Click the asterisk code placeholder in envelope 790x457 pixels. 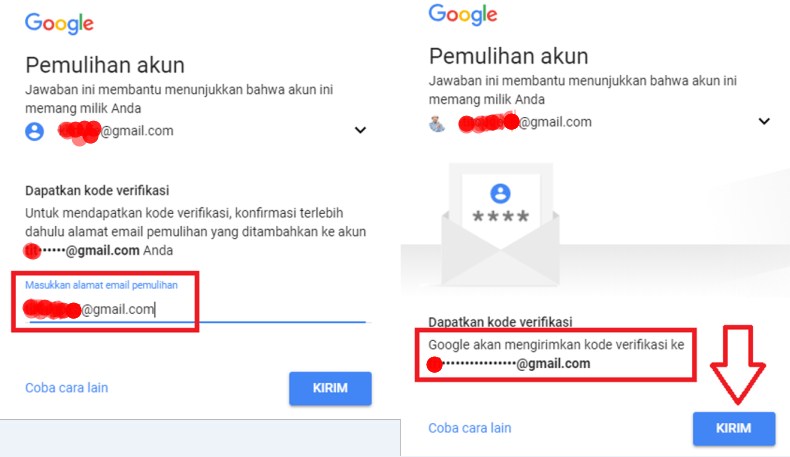coord(500,217)
